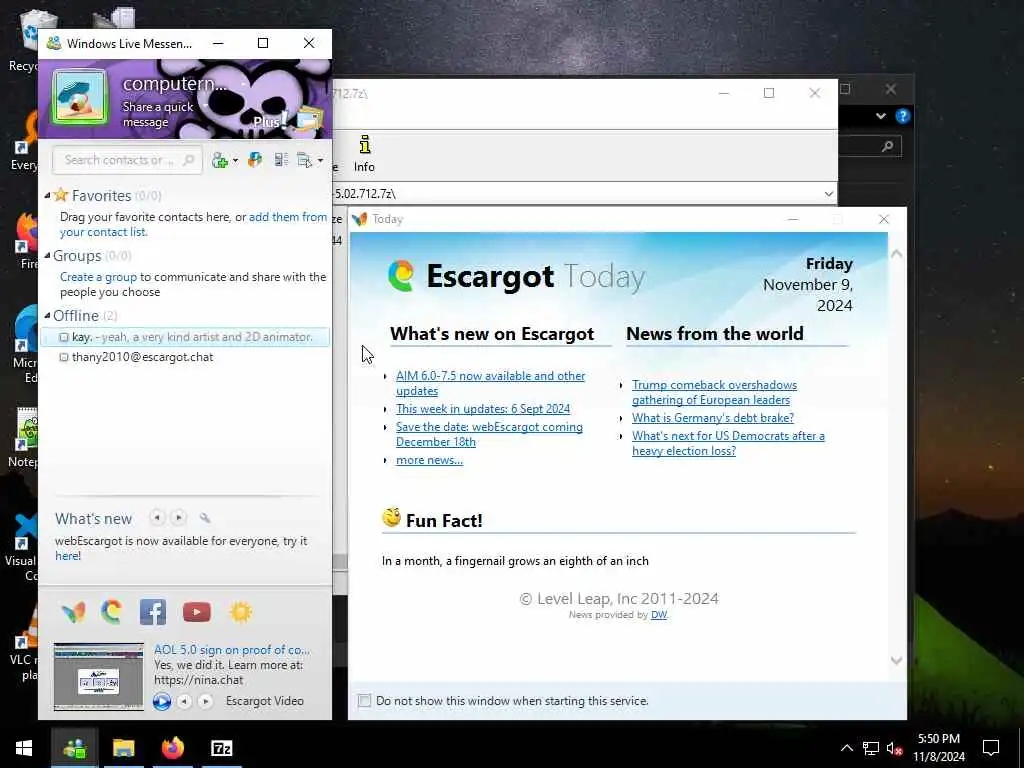Follow the add them from your contact list link

[193, 225]
